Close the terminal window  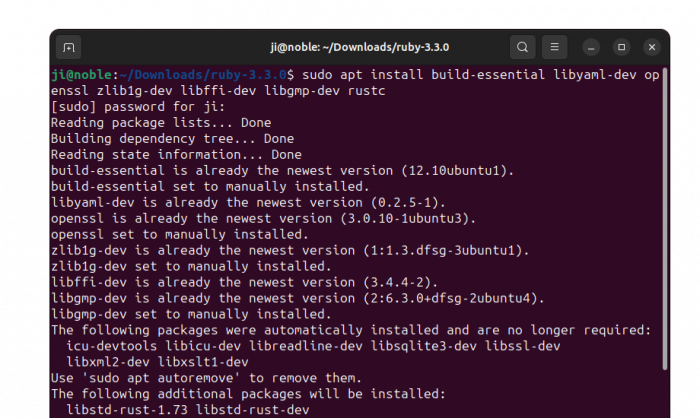[651, 47]
